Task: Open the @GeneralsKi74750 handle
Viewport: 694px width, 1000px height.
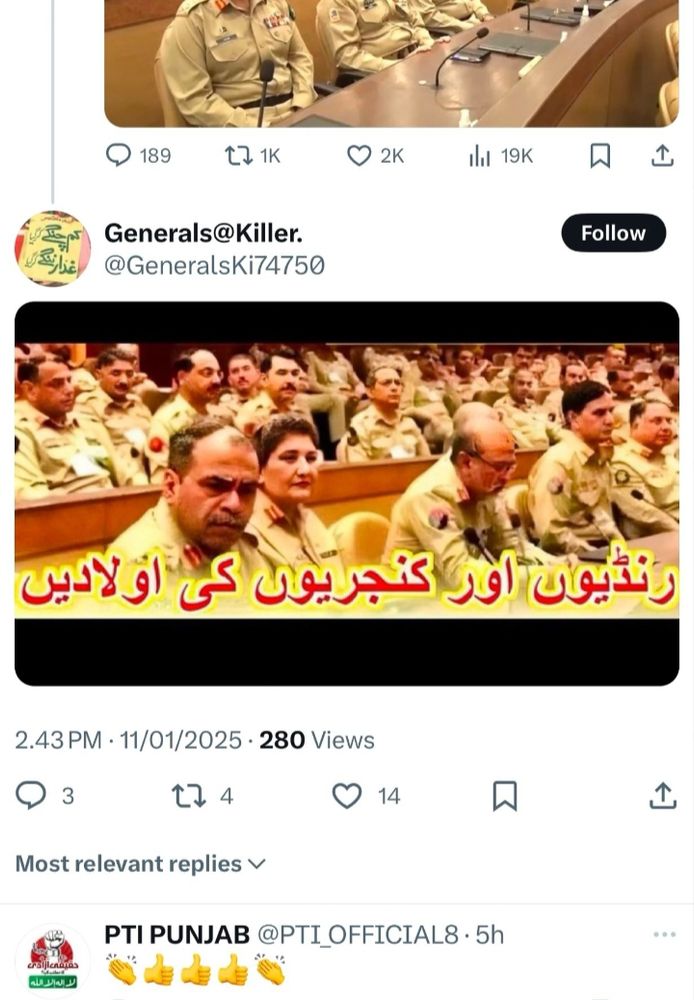Action: coord(214,265)
